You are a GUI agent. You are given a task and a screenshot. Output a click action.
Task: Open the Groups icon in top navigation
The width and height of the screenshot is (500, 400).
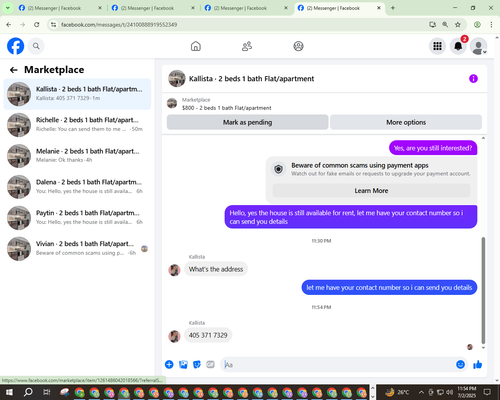298,46
